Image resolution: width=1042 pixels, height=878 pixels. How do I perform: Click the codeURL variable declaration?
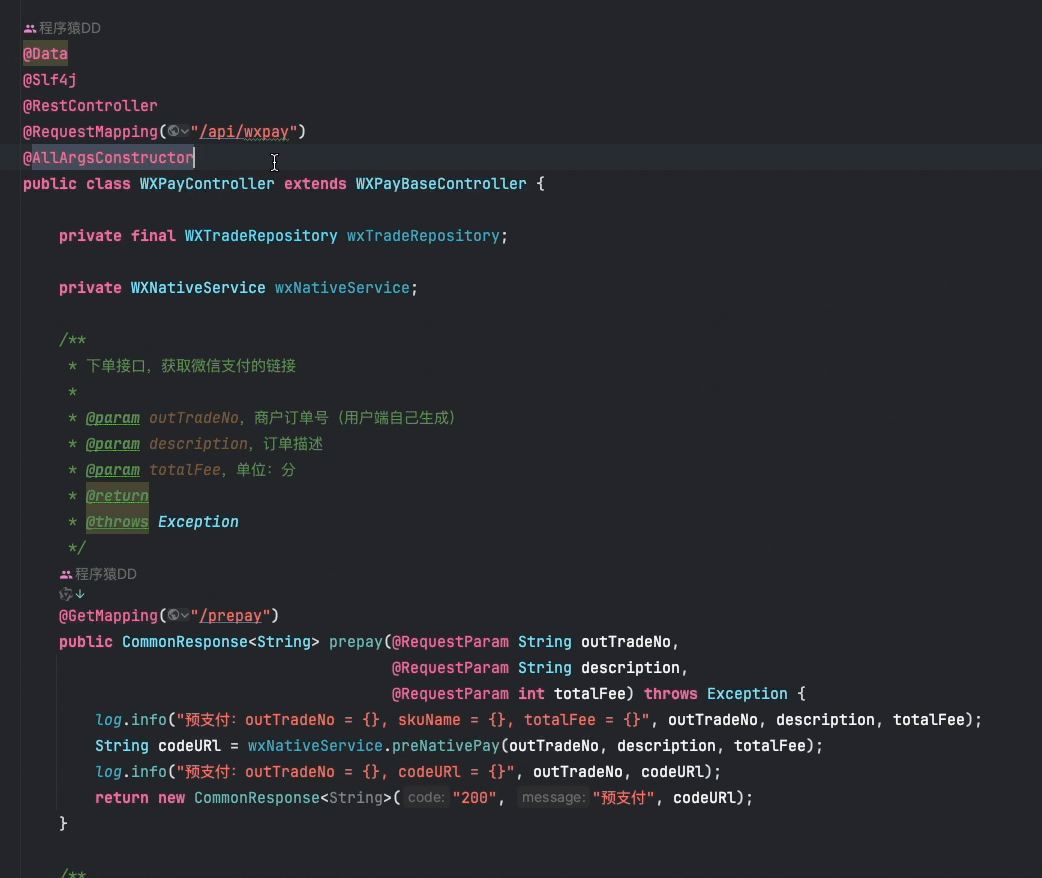189,746
